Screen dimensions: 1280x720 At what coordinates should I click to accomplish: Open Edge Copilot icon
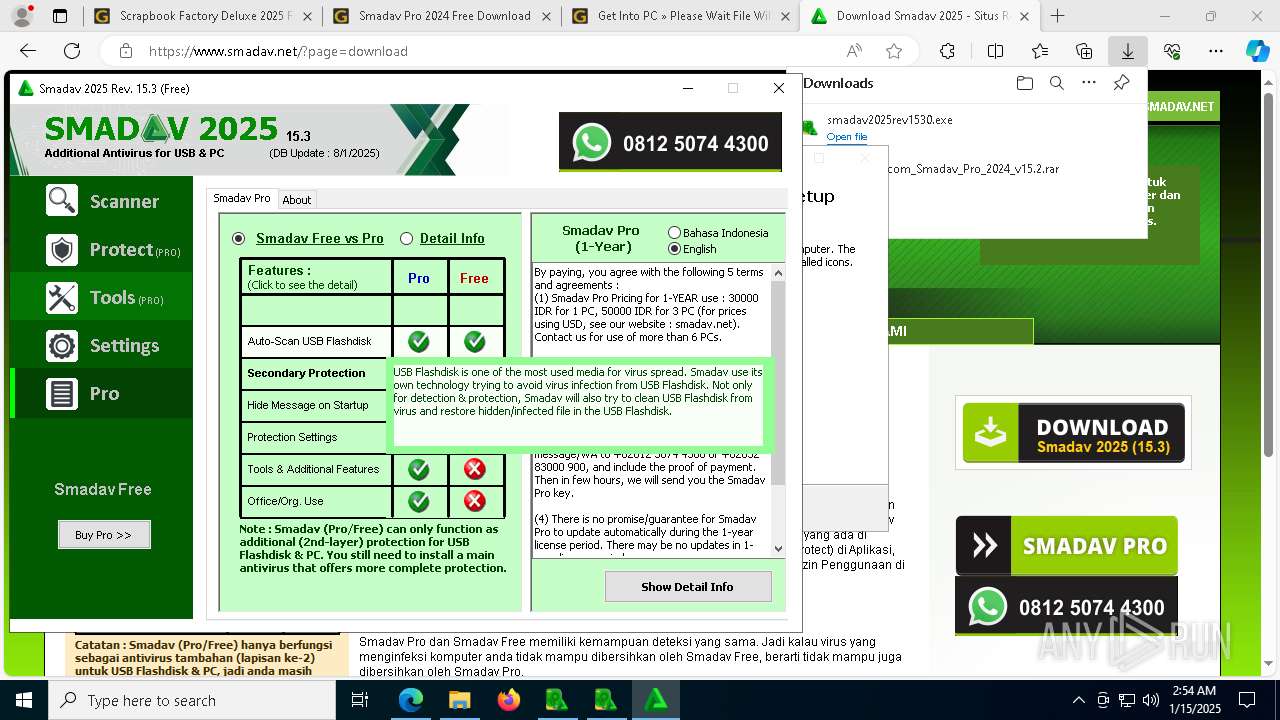coord(1257,51)
